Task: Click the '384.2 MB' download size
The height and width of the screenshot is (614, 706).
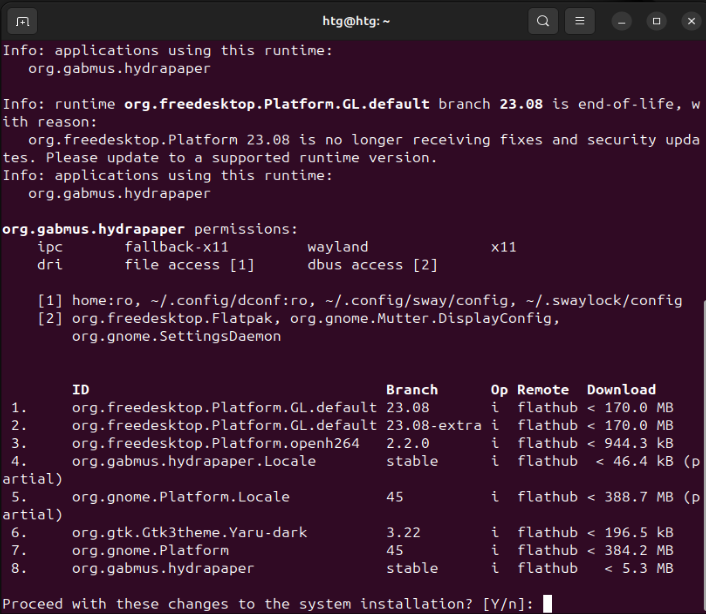Action: click(x=639, y=551)
